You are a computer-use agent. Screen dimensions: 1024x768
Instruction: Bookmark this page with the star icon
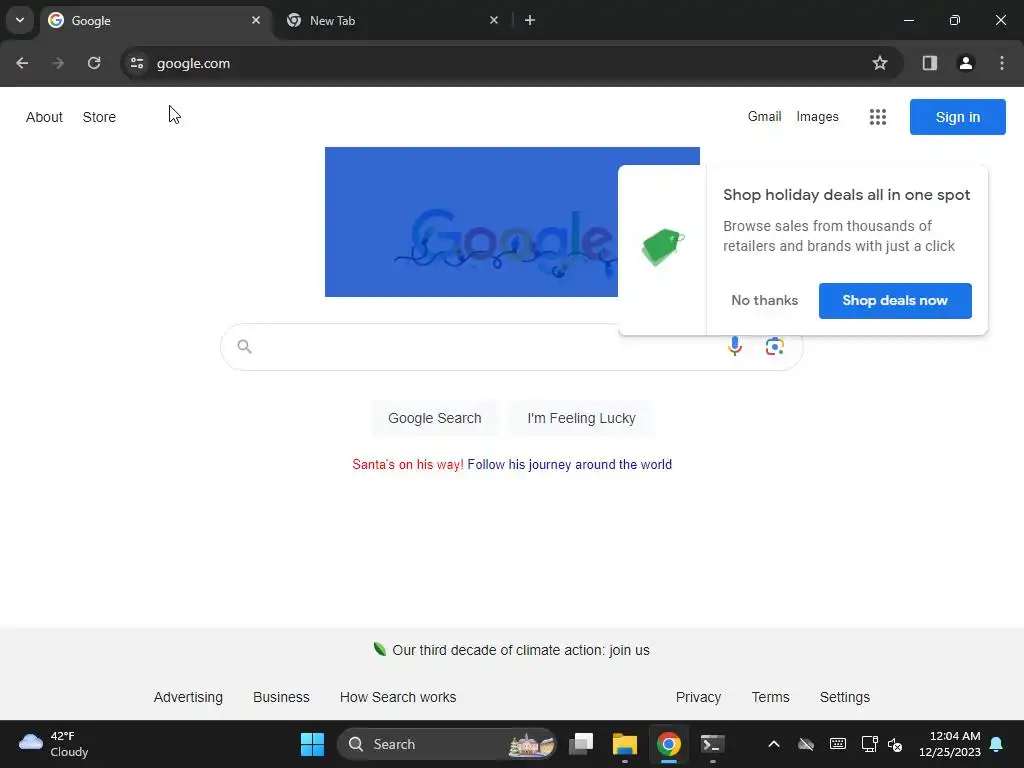880,63
